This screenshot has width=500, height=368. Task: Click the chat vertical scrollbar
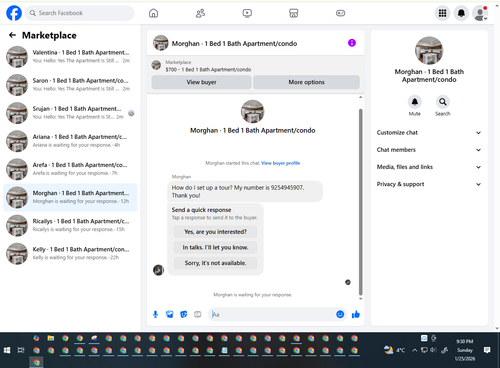(x=360, y=202)
